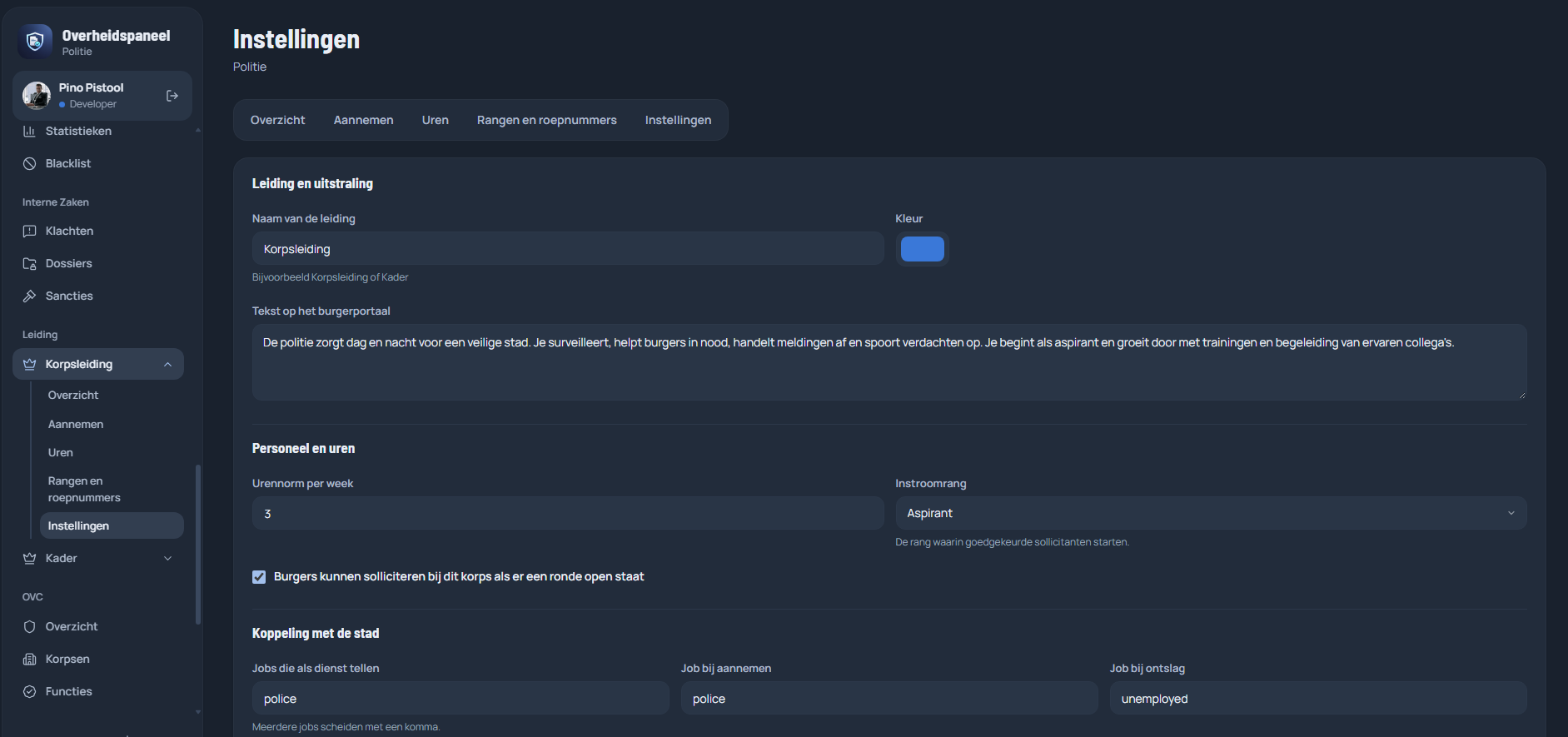Open Aannemen in the sidebar submenu
1568x737 pixels.
point(112,424)
